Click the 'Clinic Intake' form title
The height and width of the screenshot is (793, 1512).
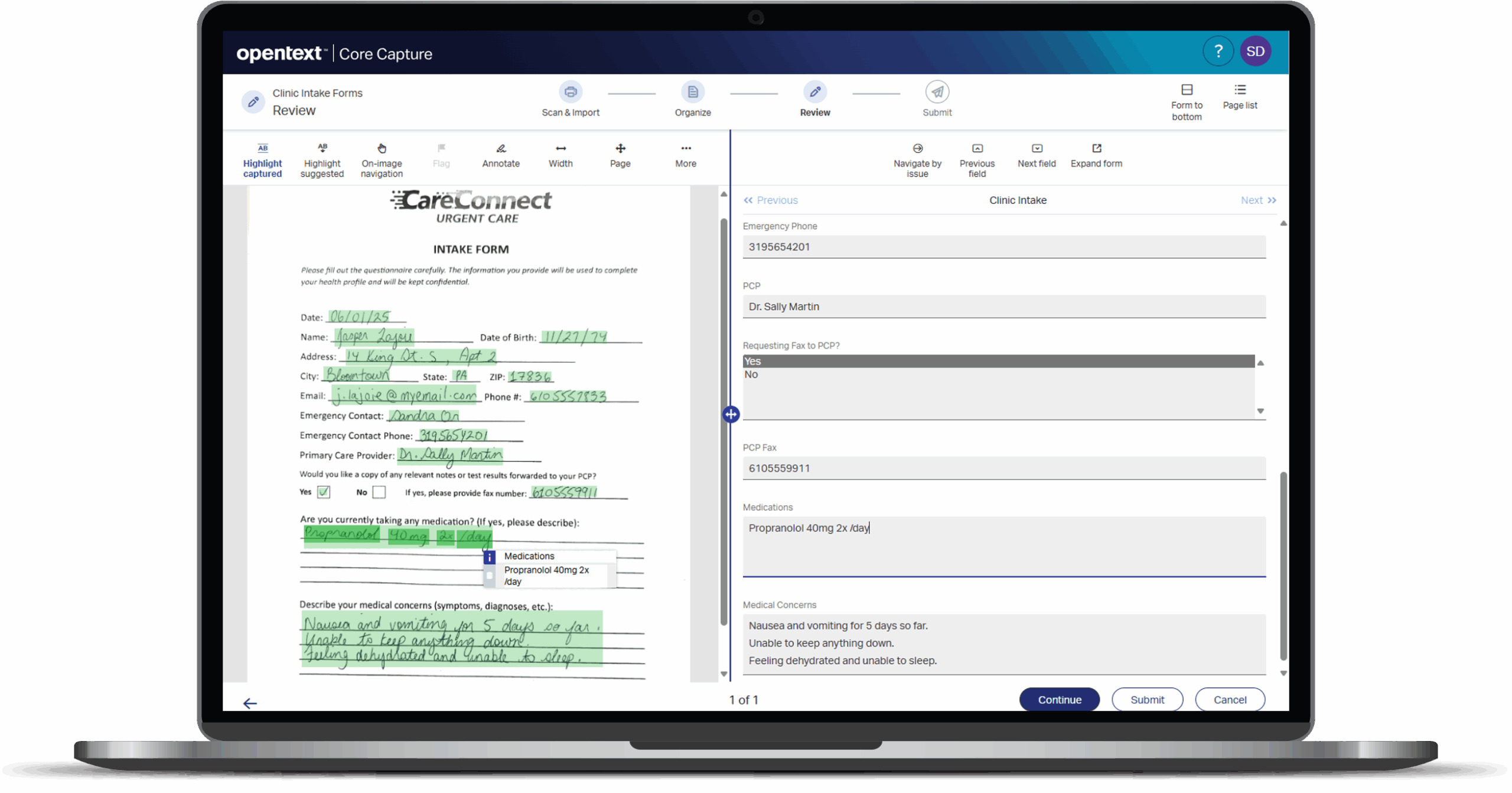click(x=1017, y=200)
